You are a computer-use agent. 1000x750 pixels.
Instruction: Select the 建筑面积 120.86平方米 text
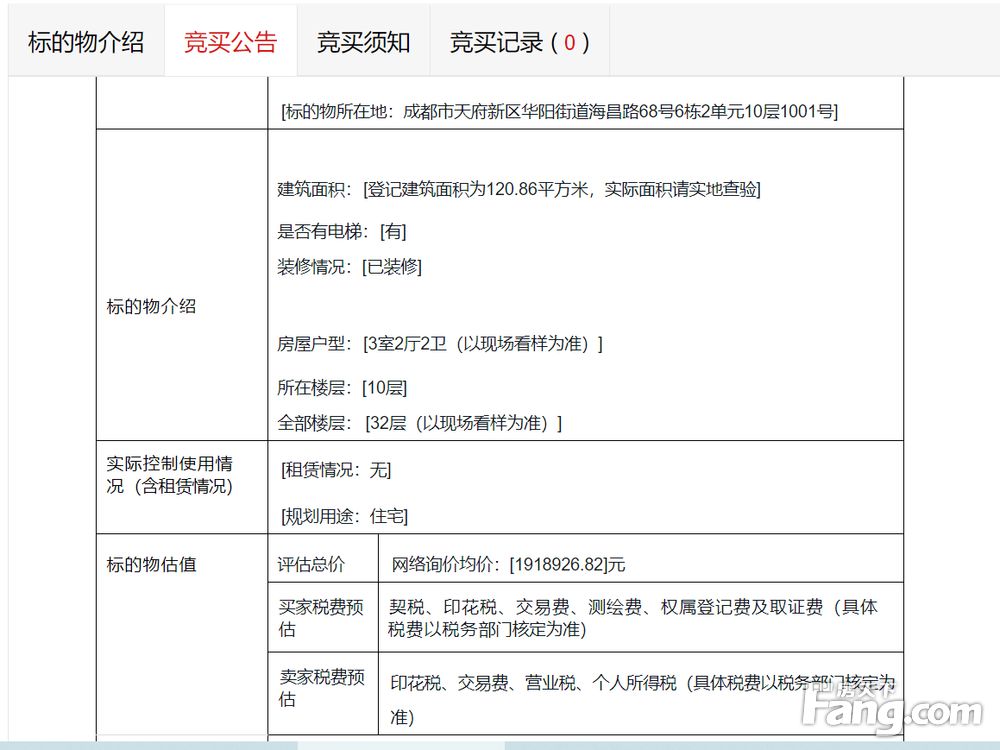518,189
